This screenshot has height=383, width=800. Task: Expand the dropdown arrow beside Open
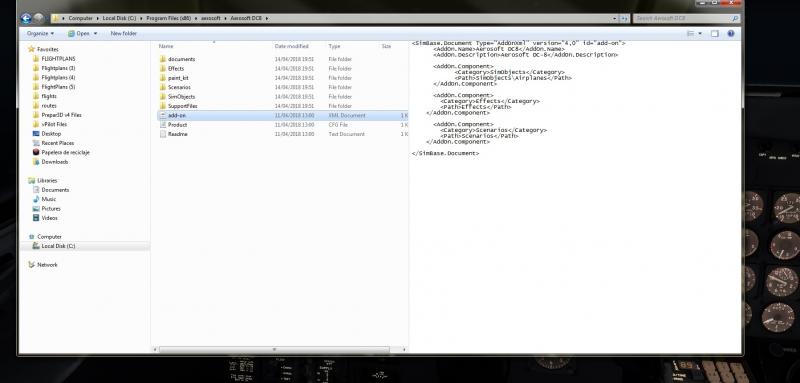95,33
